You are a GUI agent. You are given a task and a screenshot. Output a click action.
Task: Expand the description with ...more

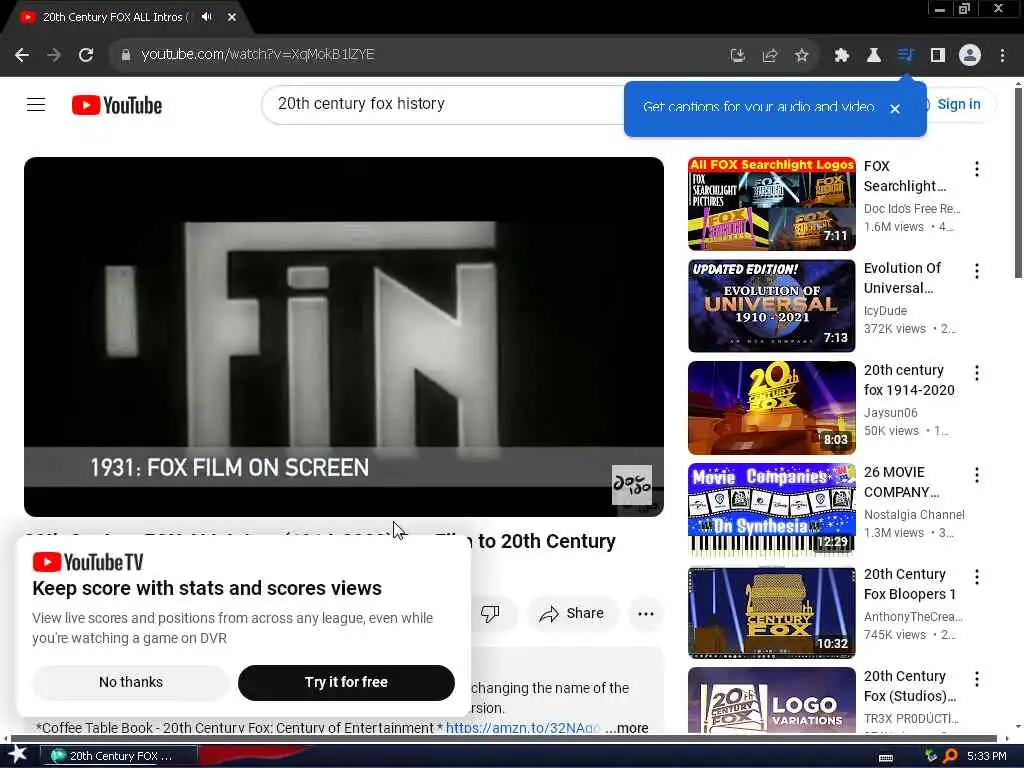click(x=627, y=728)
